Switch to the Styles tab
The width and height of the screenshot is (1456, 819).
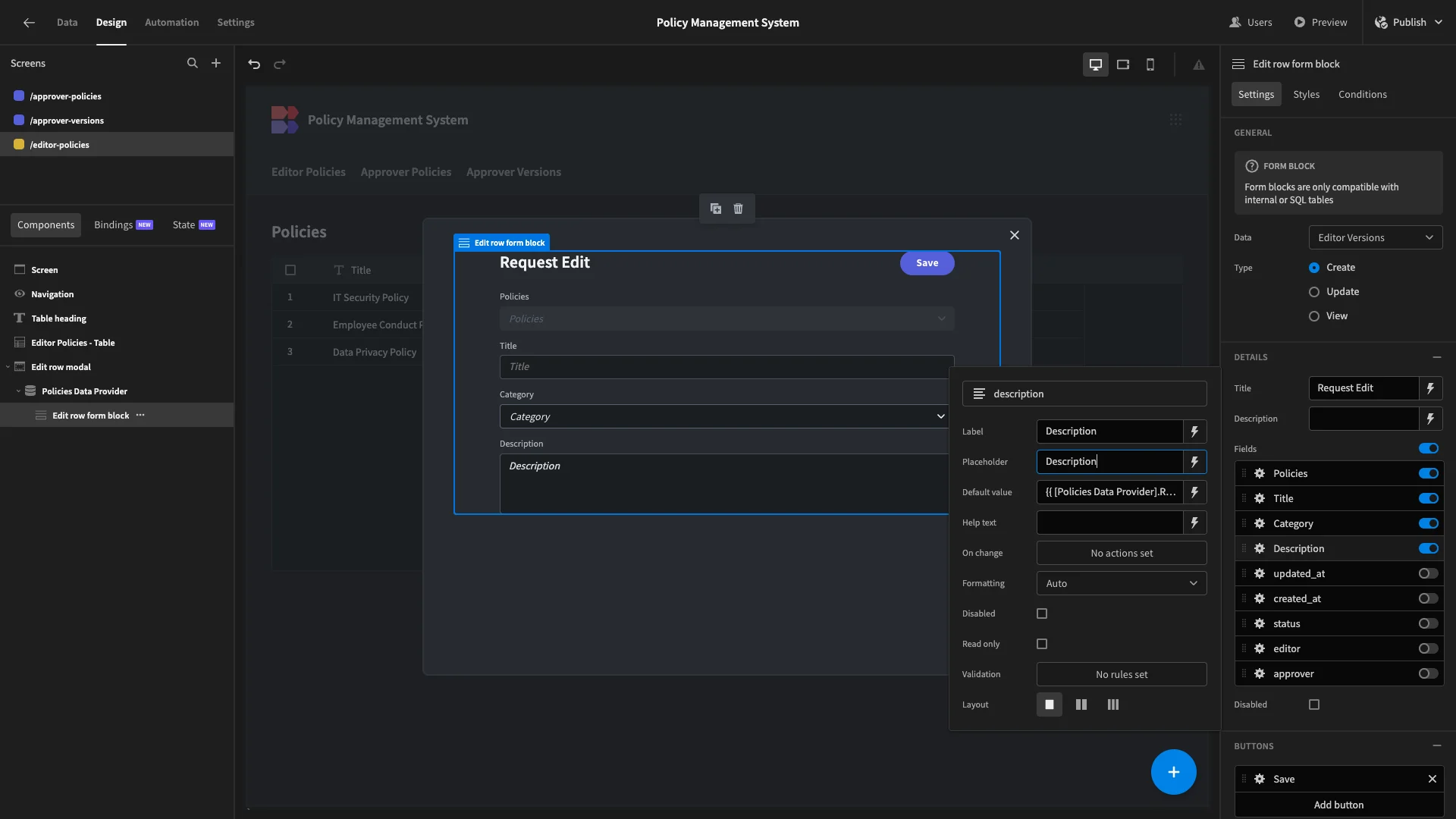1306,94
